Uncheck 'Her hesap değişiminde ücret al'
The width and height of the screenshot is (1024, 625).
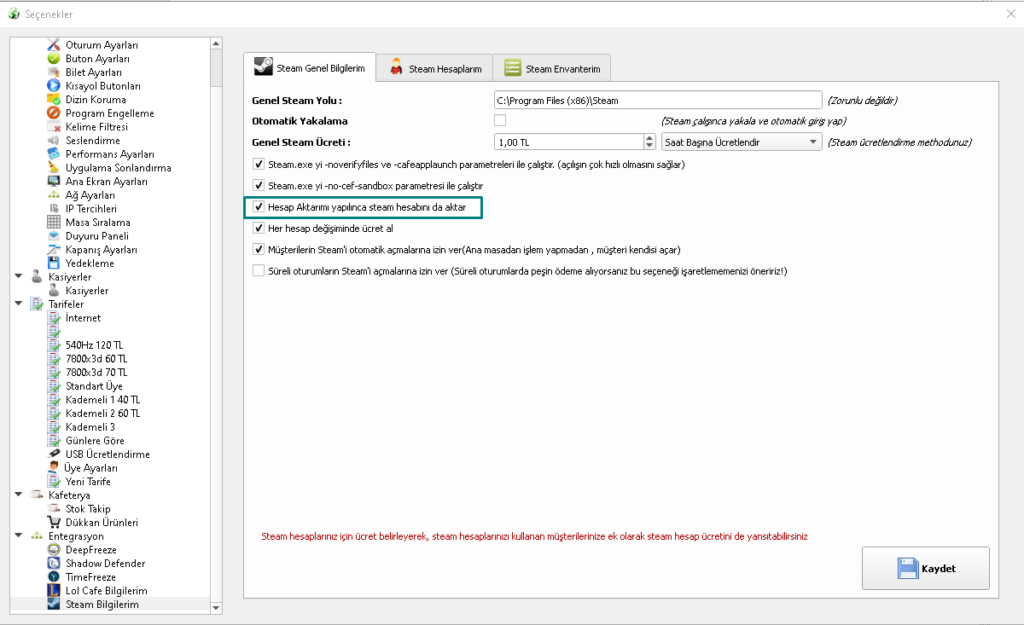259,228
